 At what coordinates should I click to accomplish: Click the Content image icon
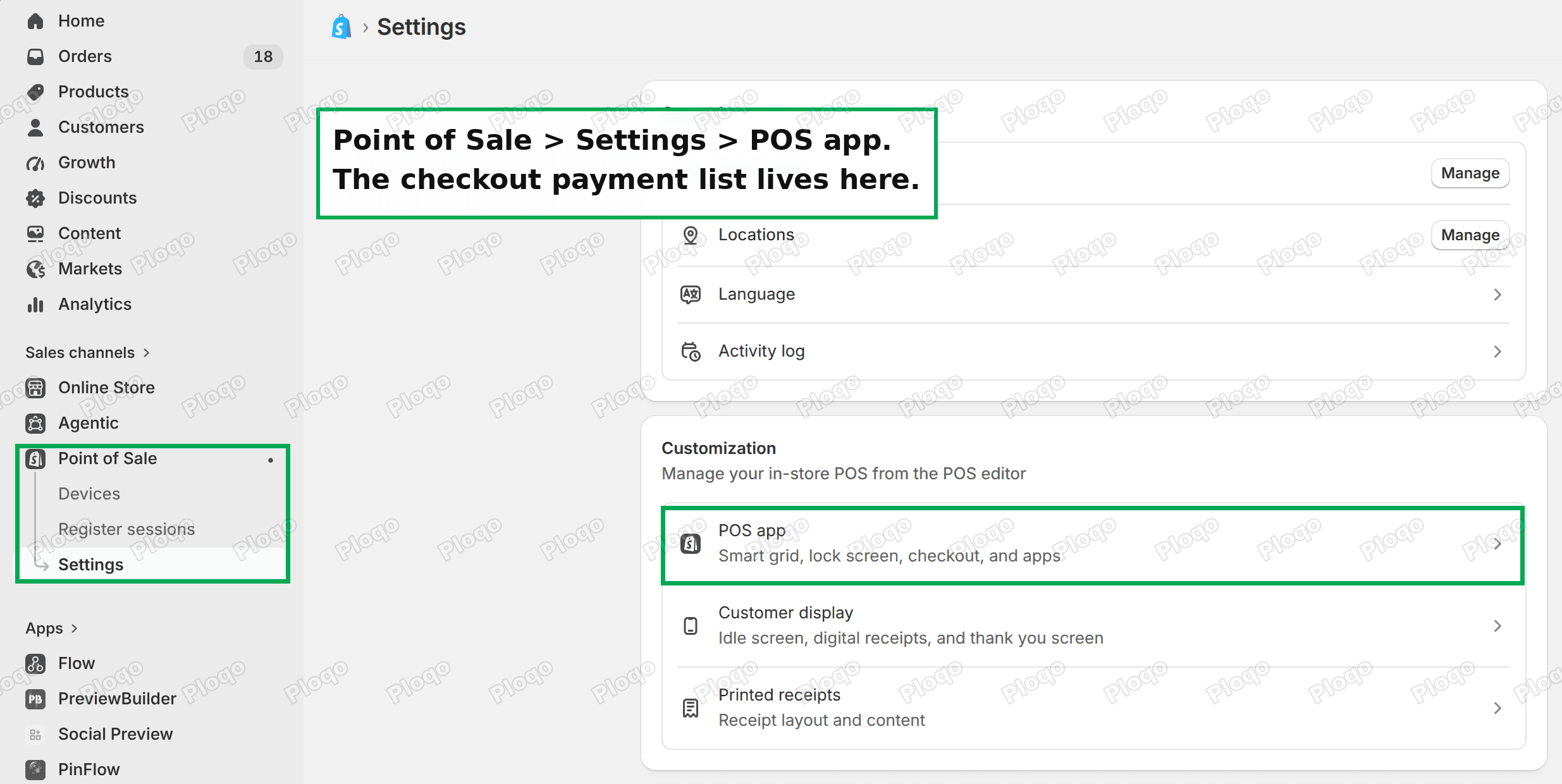click(35, 233)
